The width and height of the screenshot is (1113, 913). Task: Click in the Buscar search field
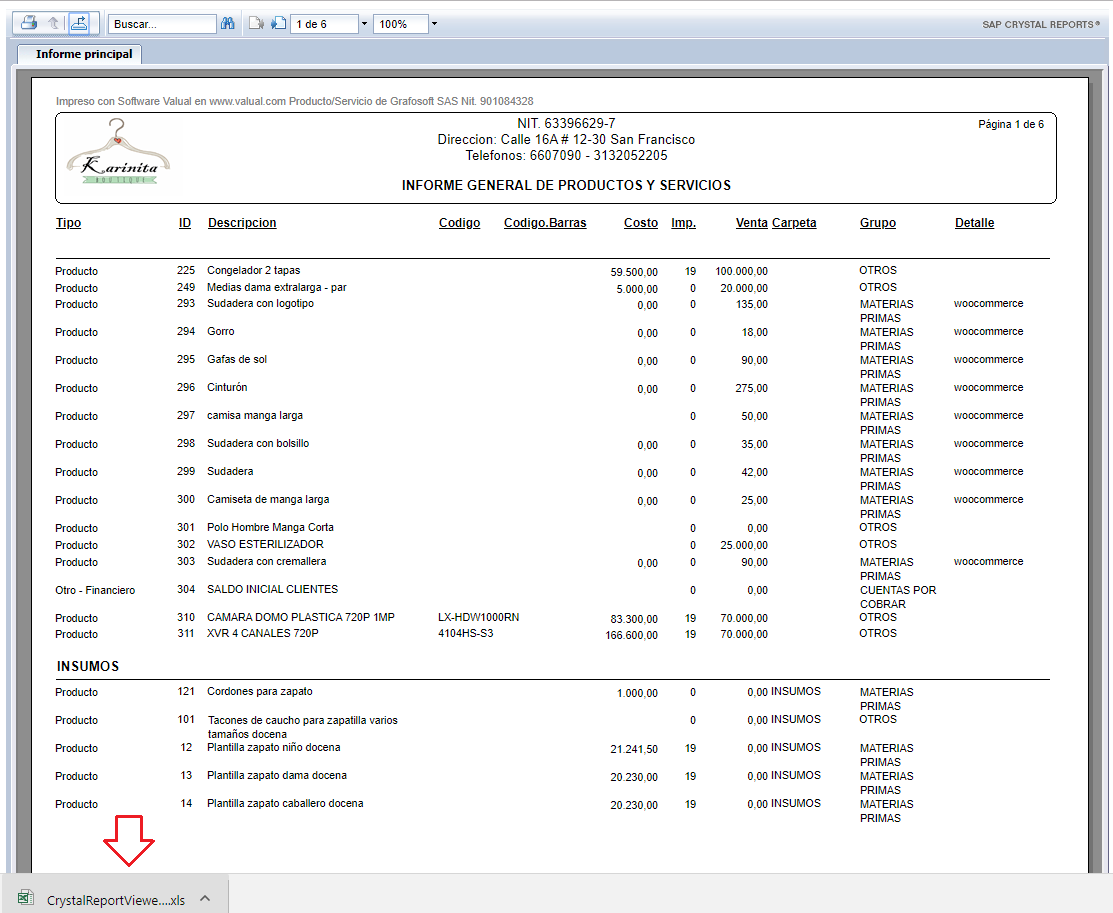[162, 24]
